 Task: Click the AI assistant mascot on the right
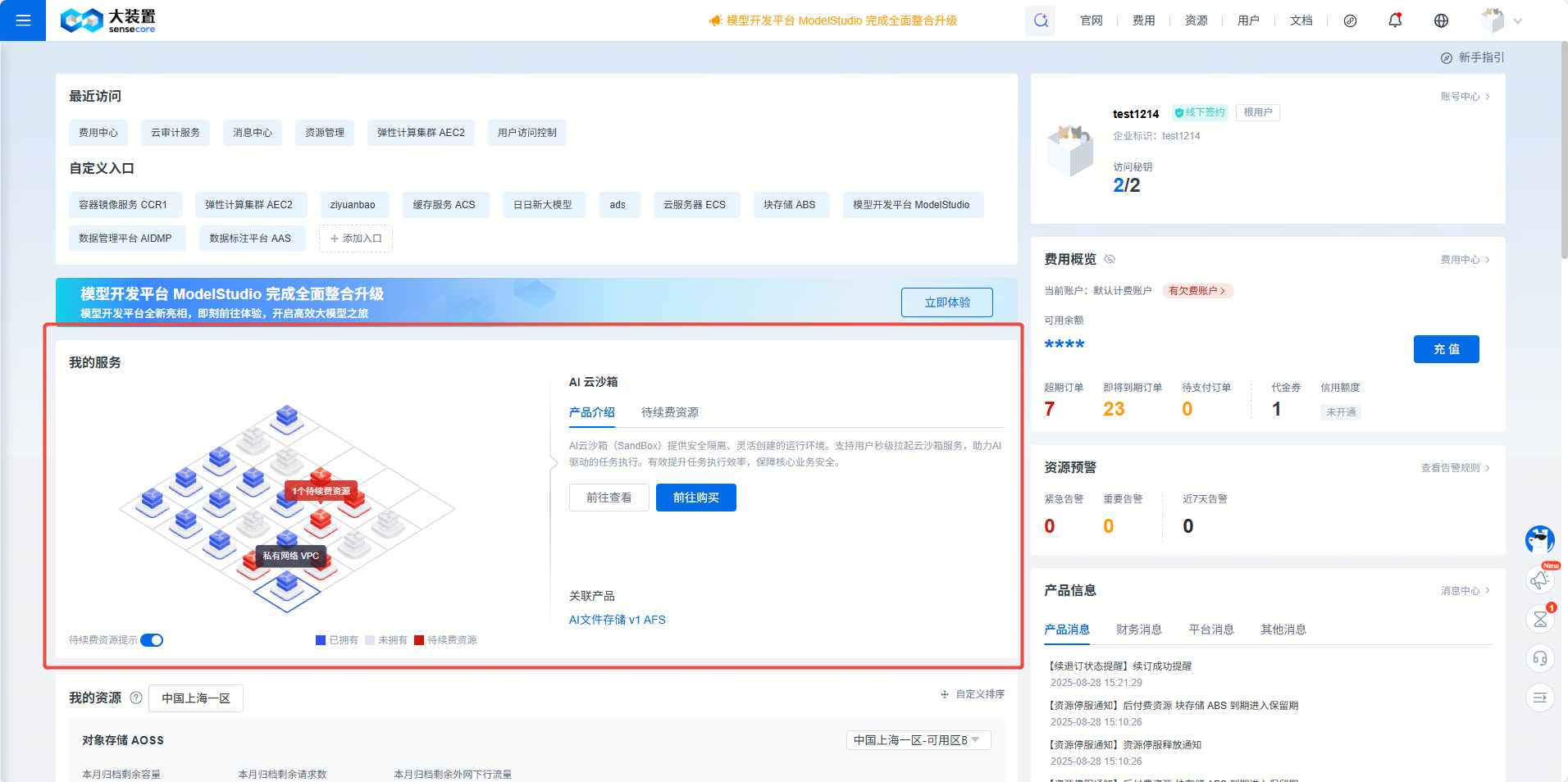point(1539,540)
